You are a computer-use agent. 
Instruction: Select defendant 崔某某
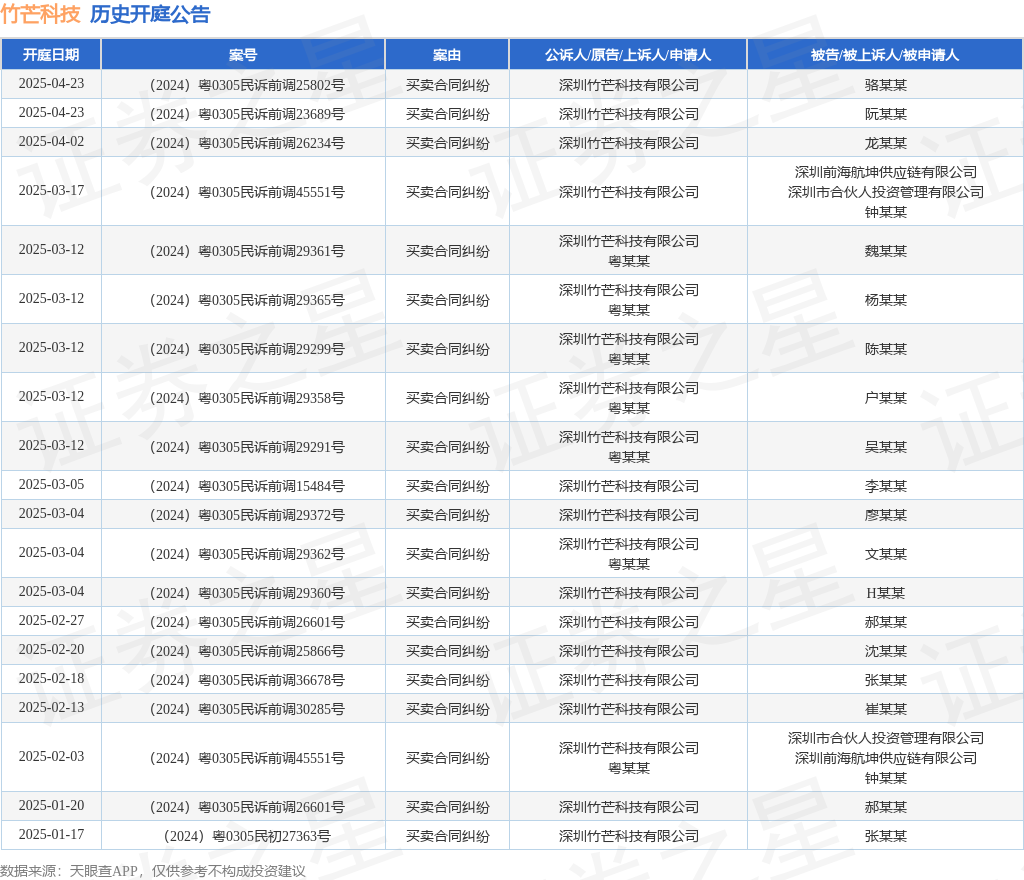(886, 709)
